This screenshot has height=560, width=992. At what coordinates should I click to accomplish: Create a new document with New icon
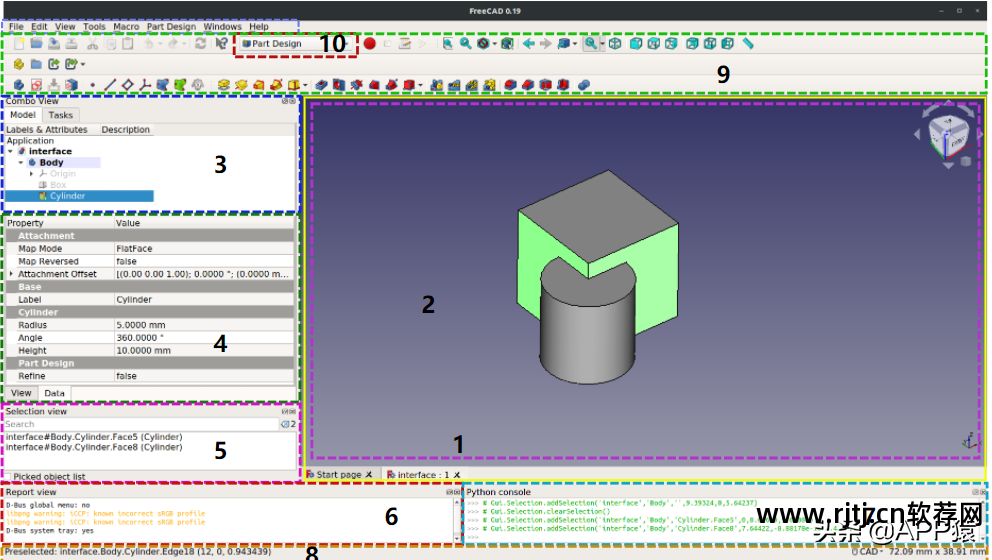coord(19,44)
